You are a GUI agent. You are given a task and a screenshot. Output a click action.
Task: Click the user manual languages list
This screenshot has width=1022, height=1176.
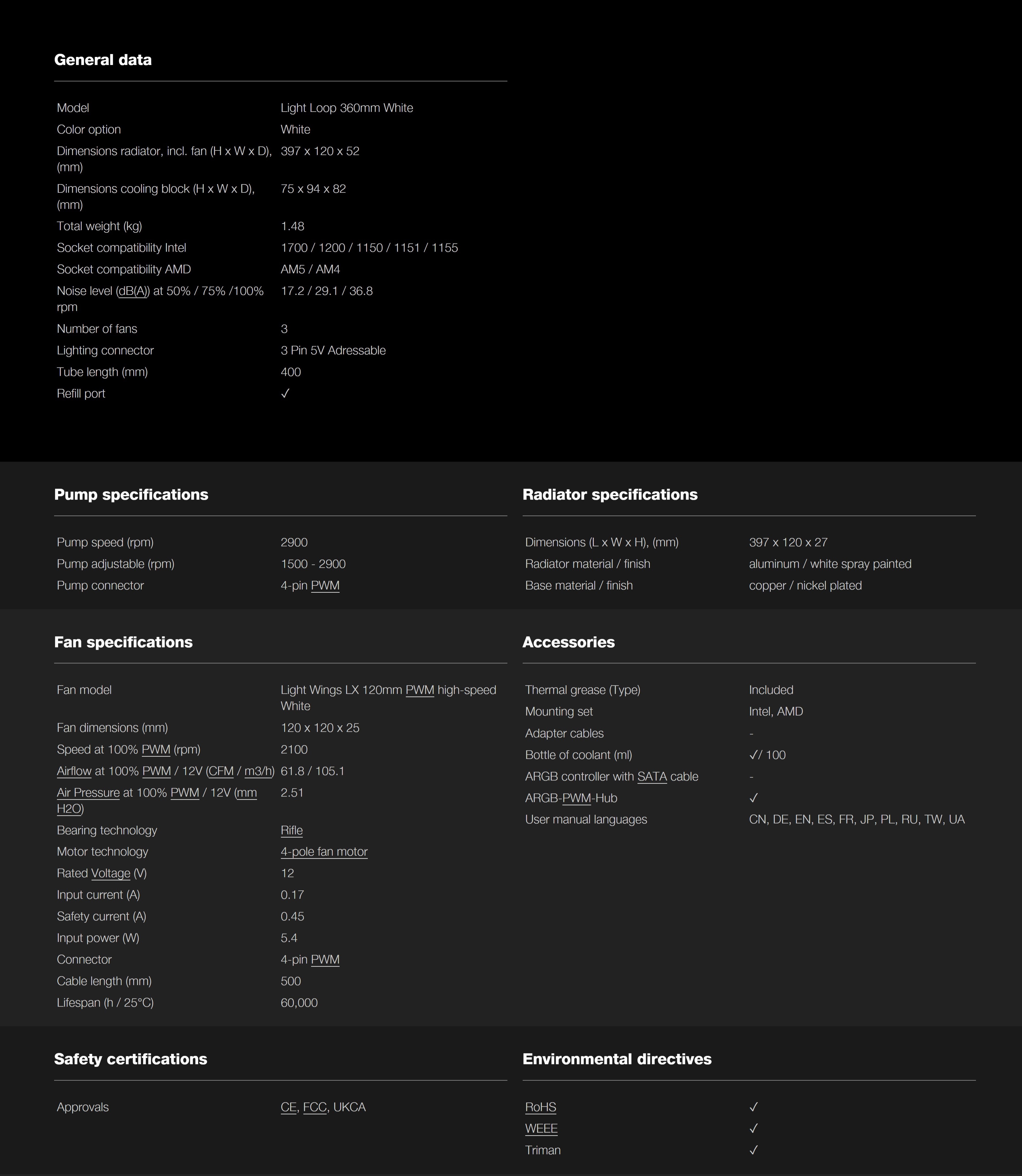click(857, 820)
